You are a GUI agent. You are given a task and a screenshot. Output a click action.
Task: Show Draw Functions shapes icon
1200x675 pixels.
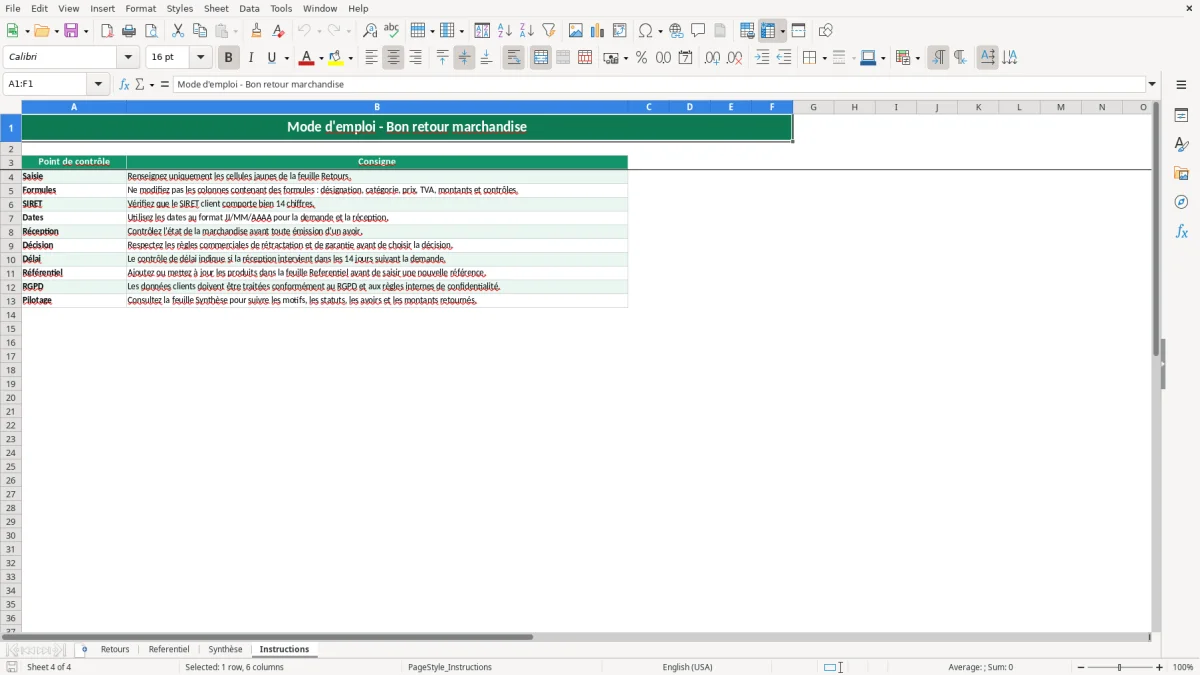[825, 31]
